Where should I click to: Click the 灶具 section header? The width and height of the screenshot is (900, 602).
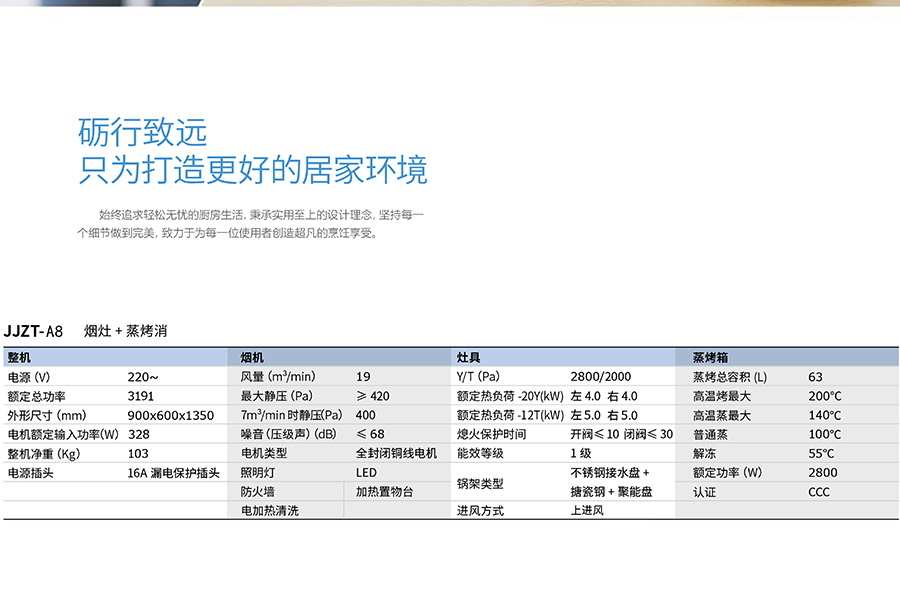click(x=468, y=357)
